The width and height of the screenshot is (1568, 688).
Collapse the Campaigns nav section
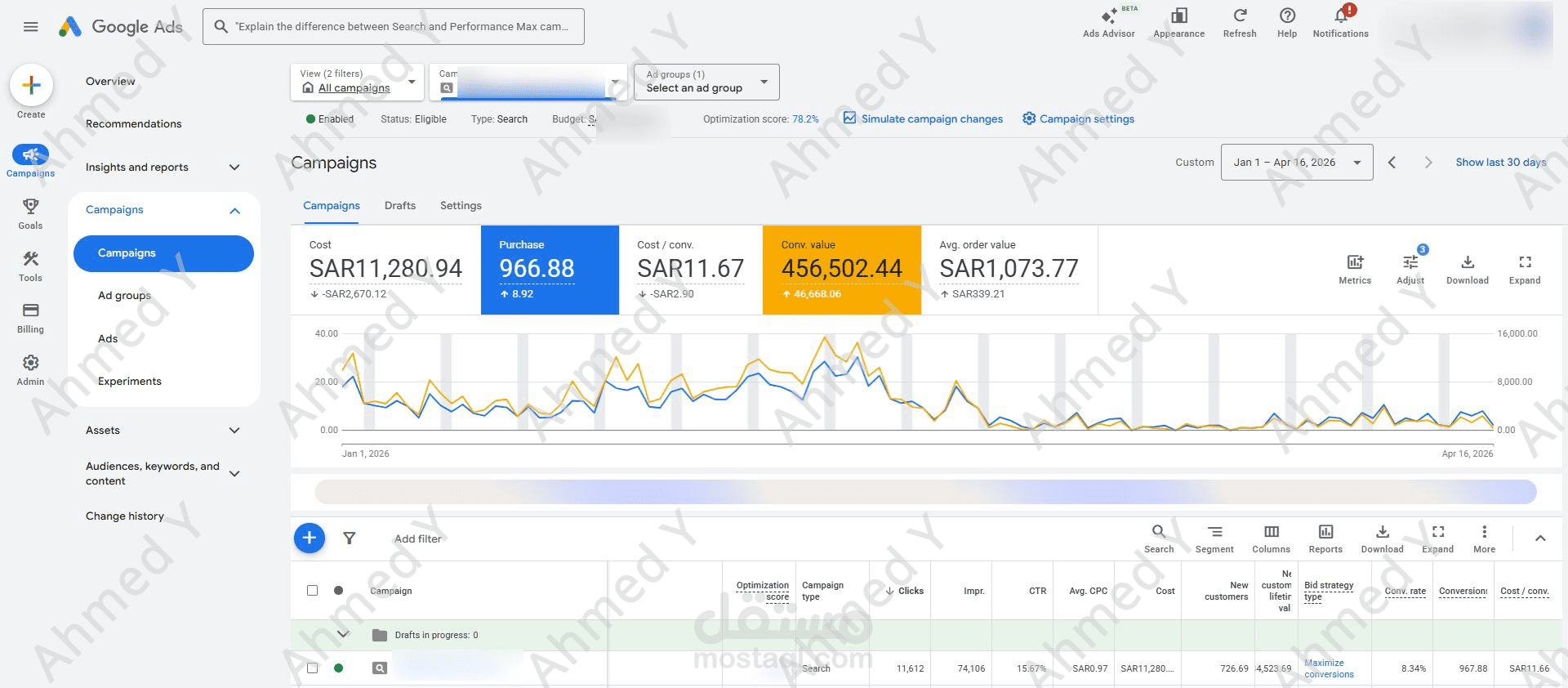234,210
